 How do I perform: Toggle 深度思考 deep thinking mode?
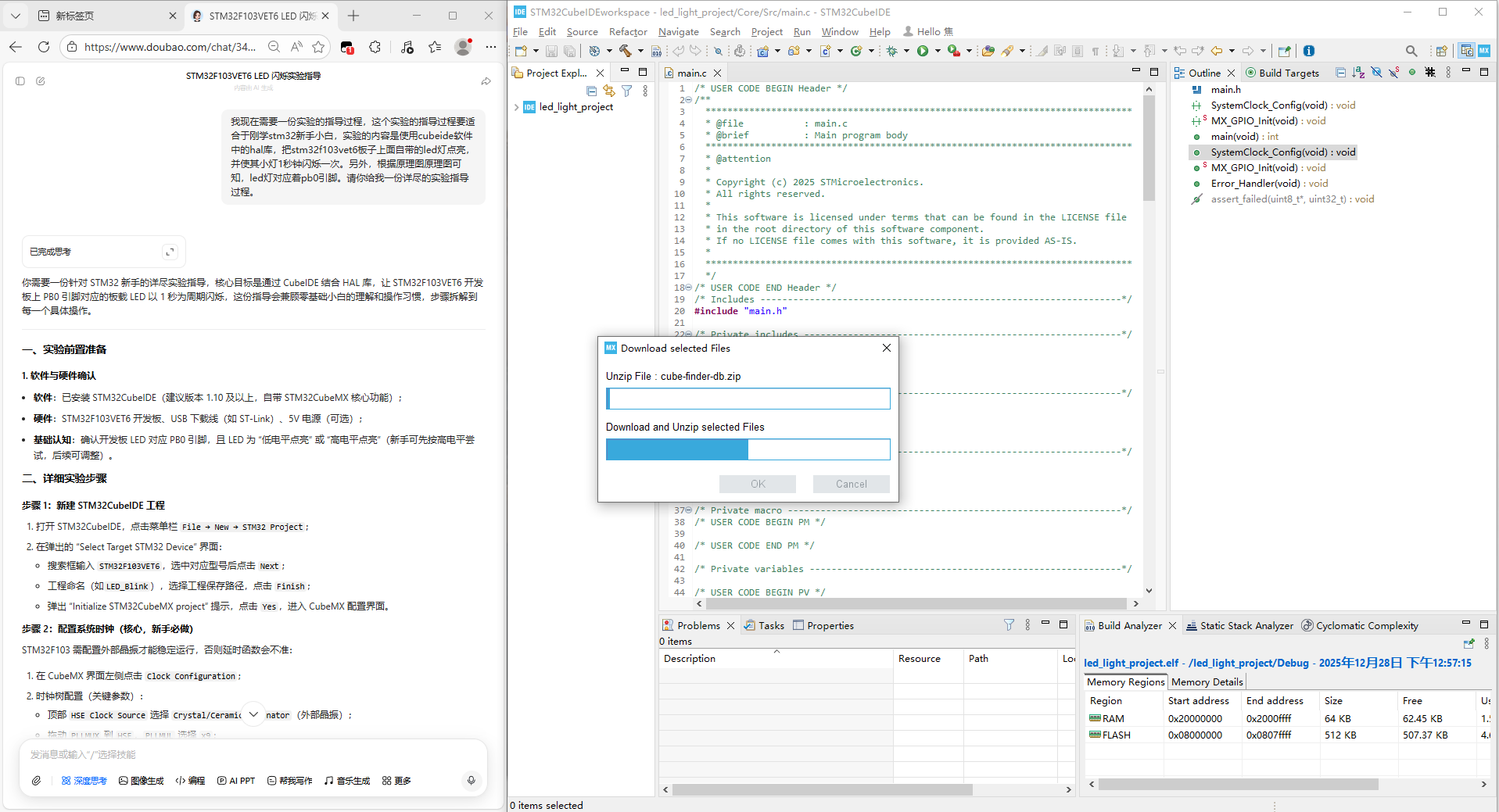click(84, 780)
